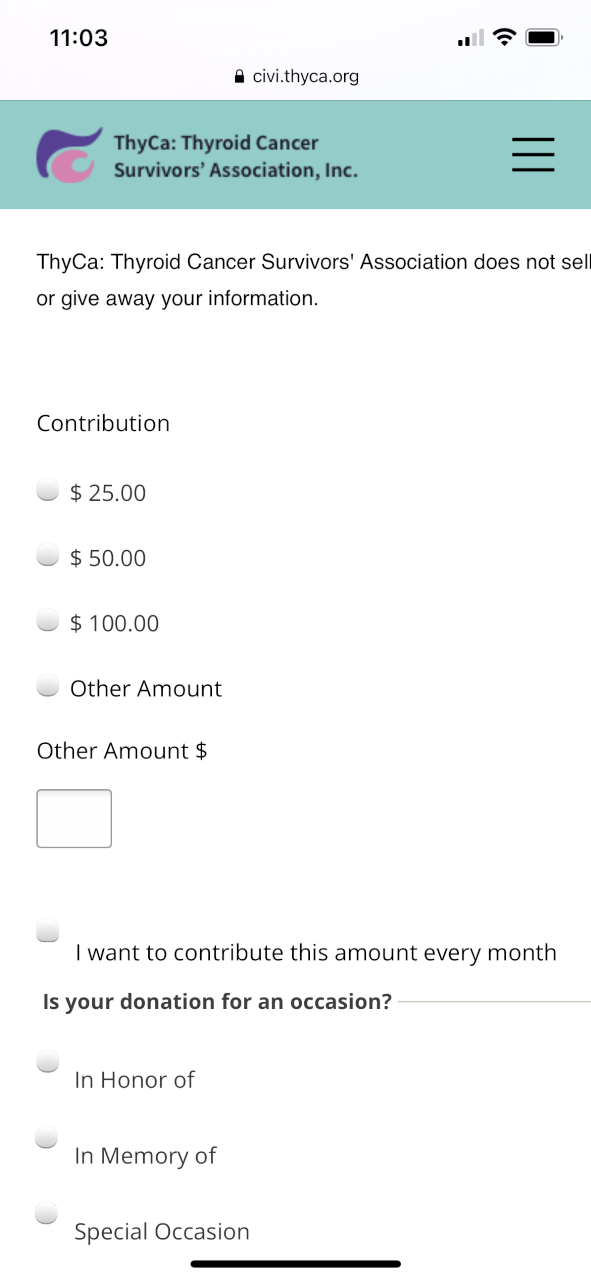The image size is (591, 1280).
Task: Focus the Other Amount $ input box
Action: (x=74, y=819)
